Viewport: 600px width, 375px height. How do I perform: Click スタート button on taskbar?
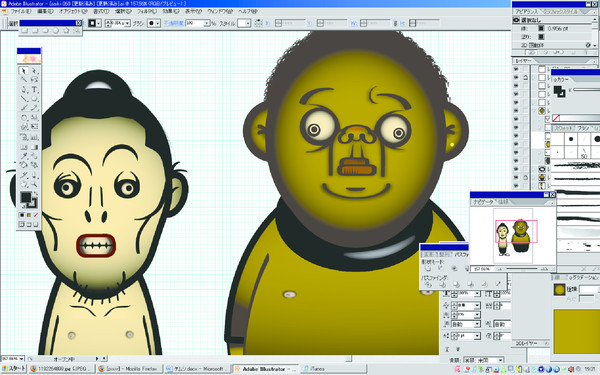(14, 369)
